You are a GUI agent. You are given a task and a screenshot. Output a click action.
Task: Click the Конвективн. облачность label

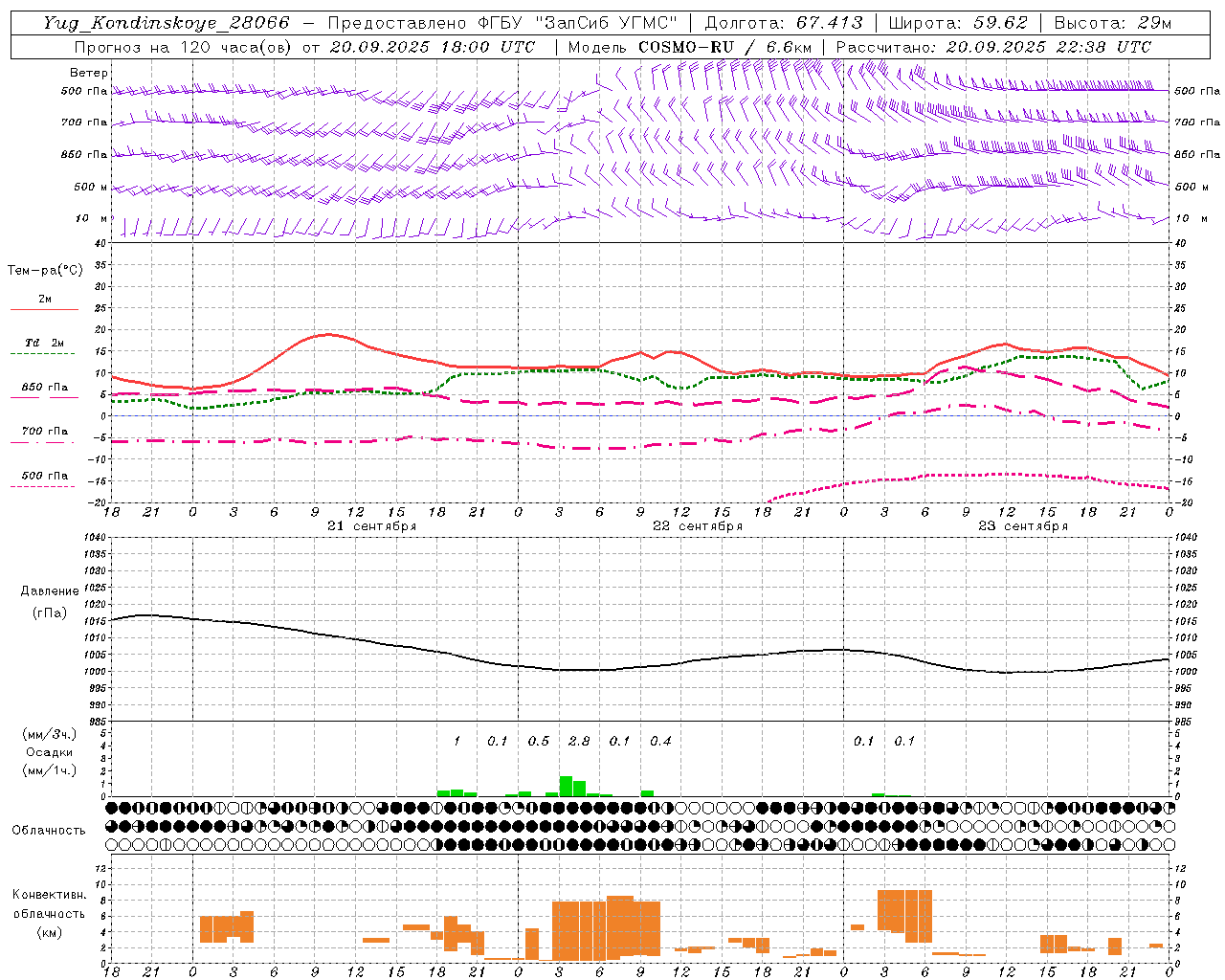tap(50, 903)
